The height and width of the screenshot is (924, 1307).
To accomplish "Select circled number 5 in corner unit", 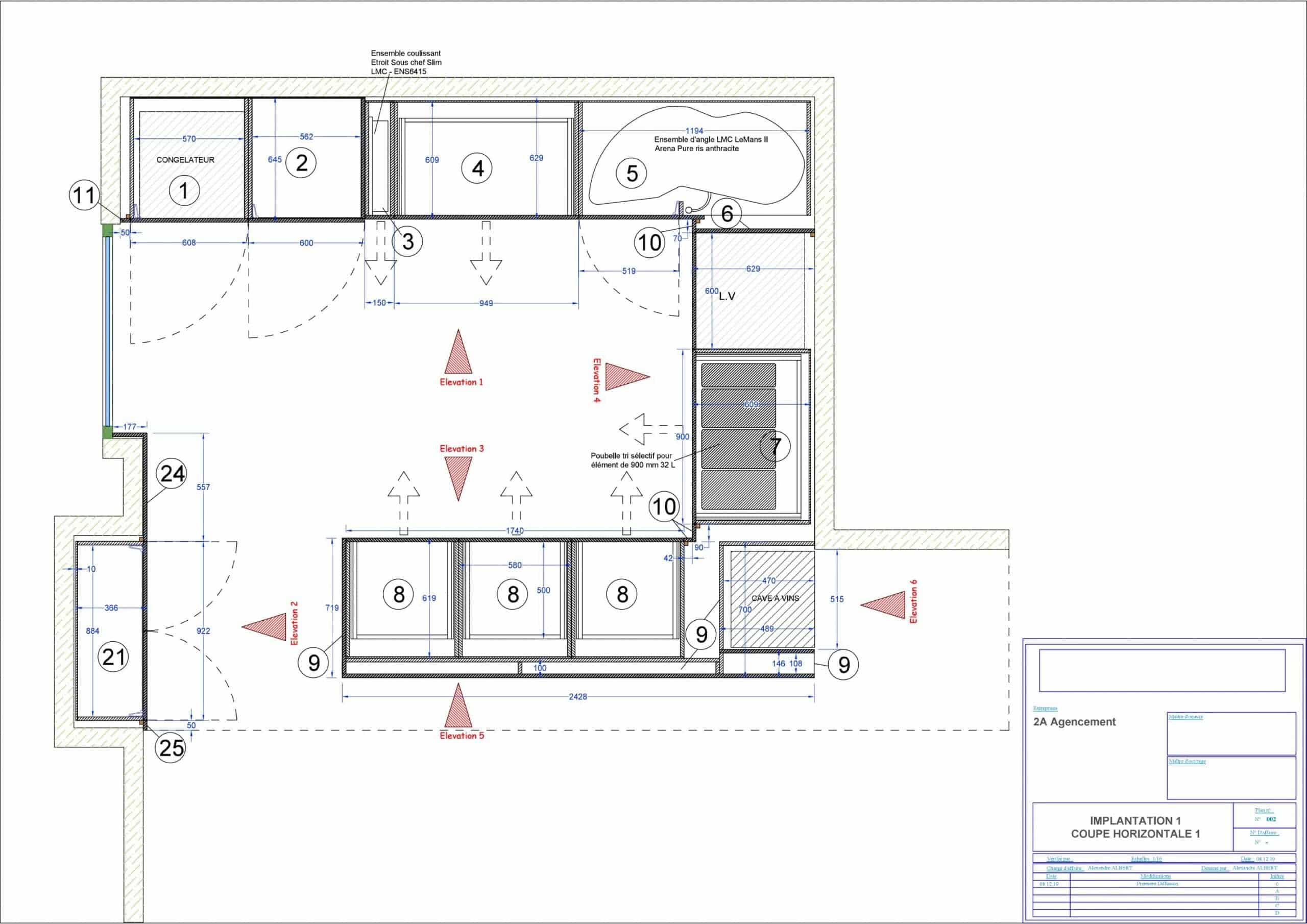I will coord(632,173).
